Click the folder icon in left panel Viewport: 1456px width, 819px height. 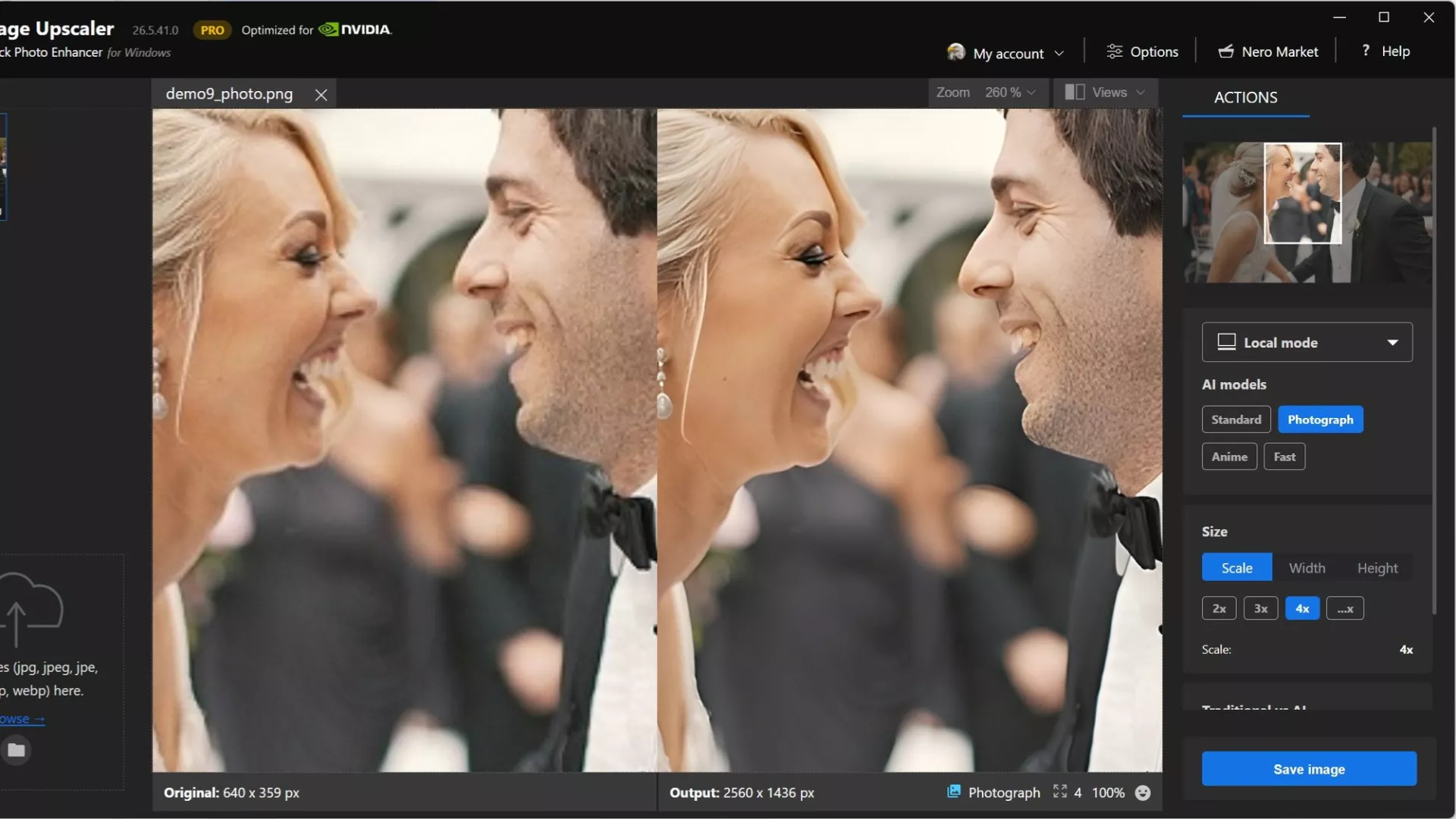pyautogui.click(x=16, y=751)
